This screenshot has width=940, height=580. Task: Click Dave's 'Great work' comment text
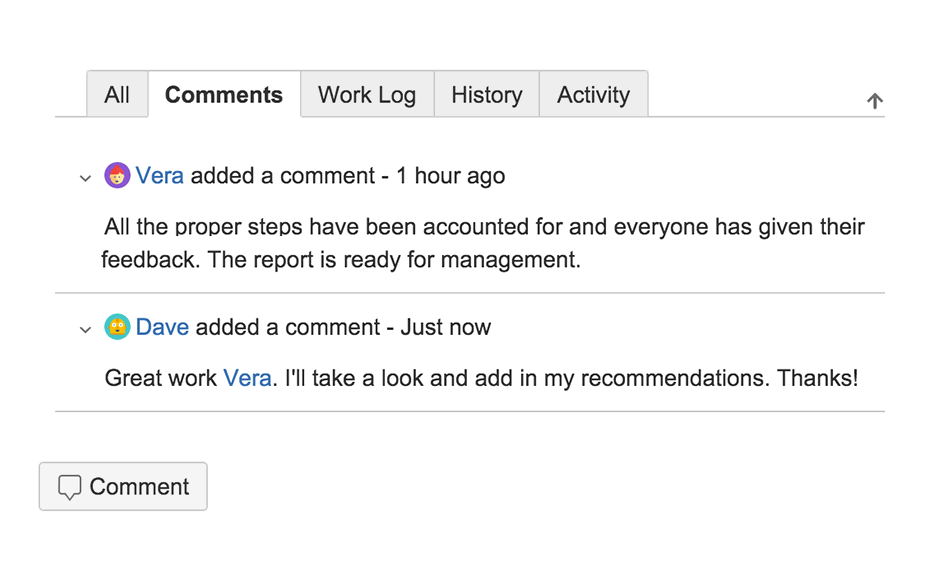coord(160,378)
